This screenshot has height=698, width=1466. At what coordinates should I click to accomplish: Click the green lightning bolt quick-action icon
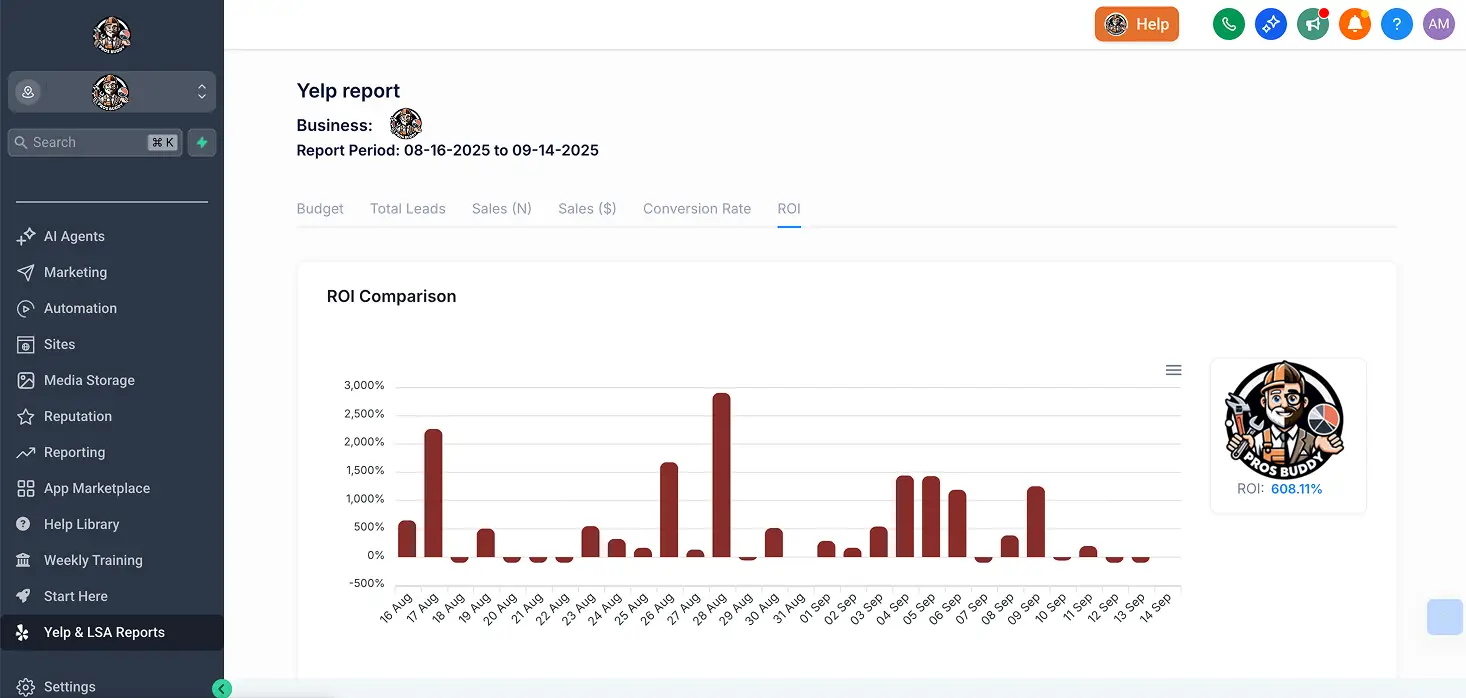tap(202, 143)
